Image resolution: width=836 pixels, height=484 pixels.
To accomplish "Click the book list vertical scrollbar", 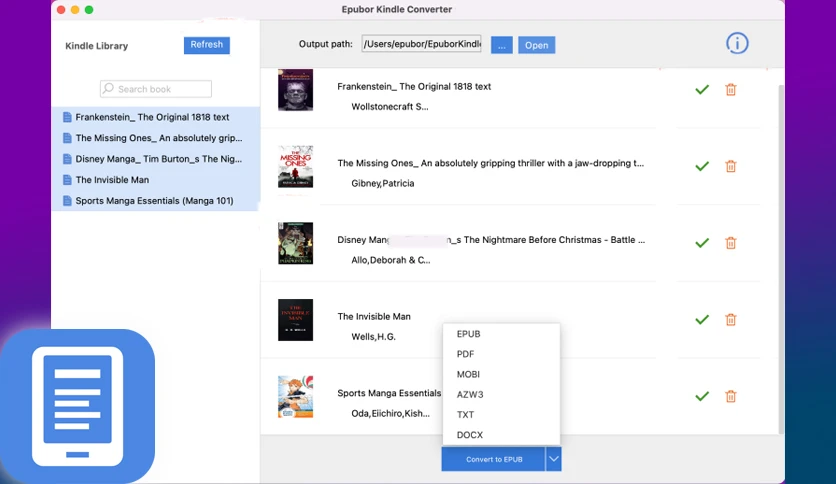I will [x=781, y=259].
